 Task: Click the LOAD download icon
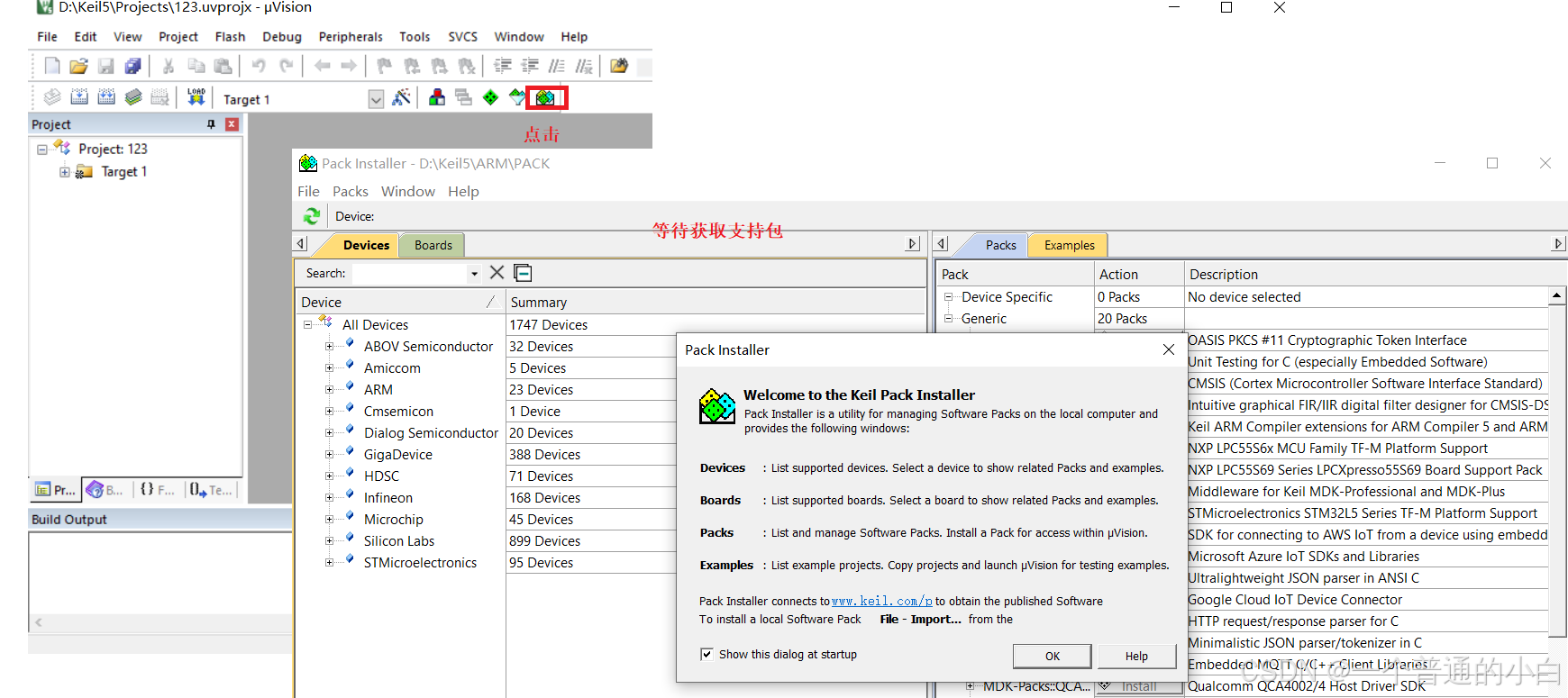point(196,97)
